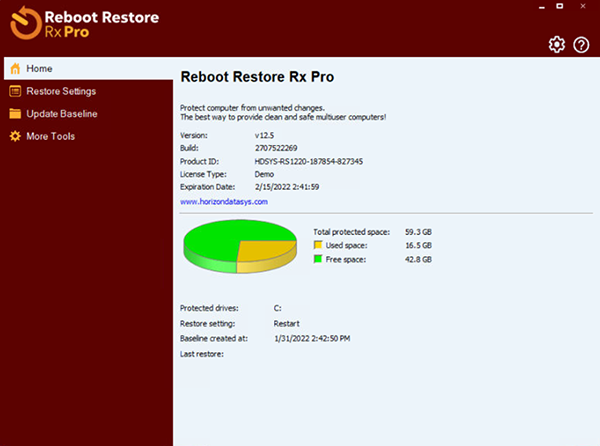This screenshot has width=600, height=446.
Task: Click the restore setting value Restart
Action: pos(286,324)
